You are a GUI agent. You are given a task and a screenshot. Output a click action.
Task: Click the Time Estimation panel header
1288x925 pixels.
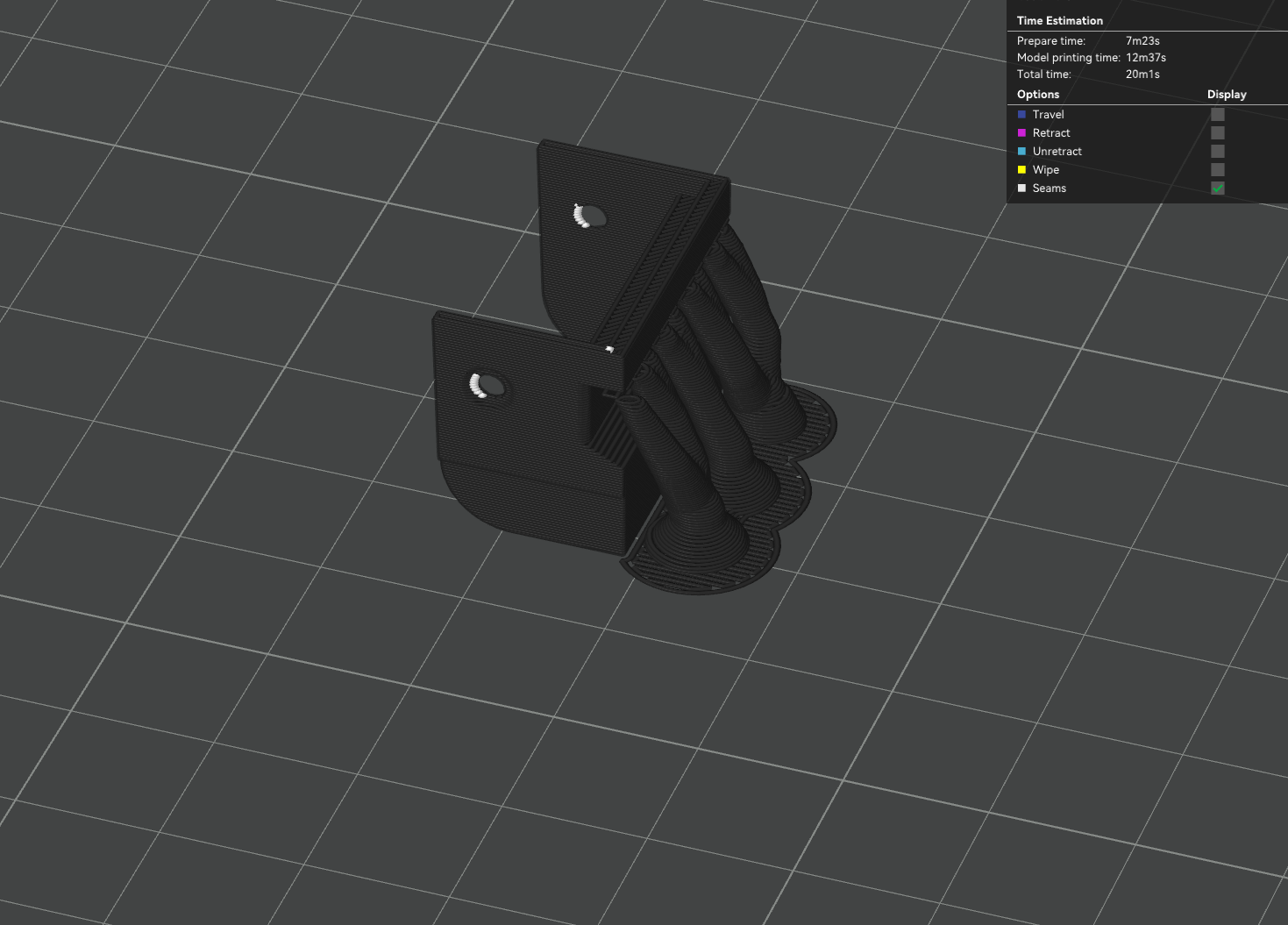pyautogui.click(x=1060, y=20)
